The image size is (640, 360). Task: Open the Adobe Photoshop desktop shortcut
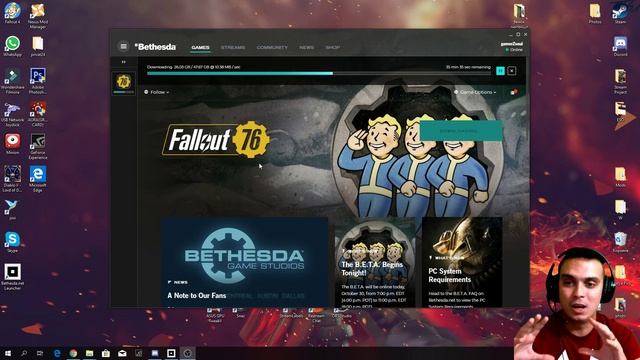coord(38,81)
